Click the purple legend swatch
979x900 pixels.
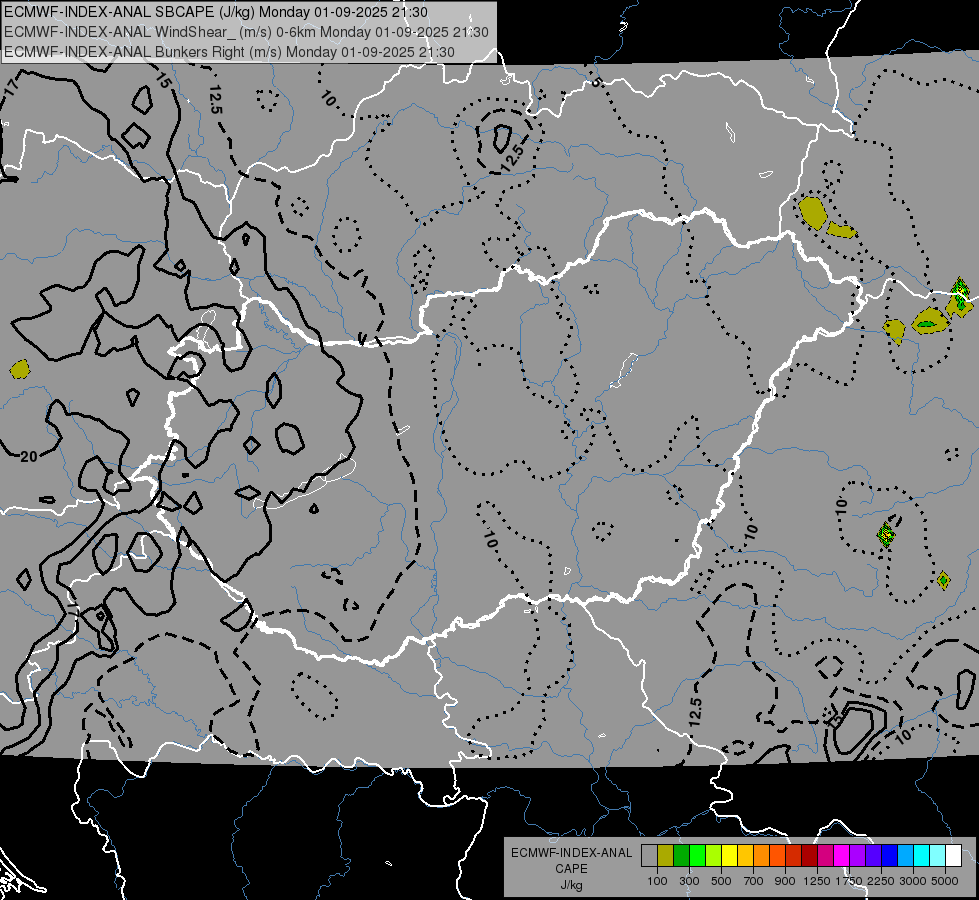(x=857, y=855)
